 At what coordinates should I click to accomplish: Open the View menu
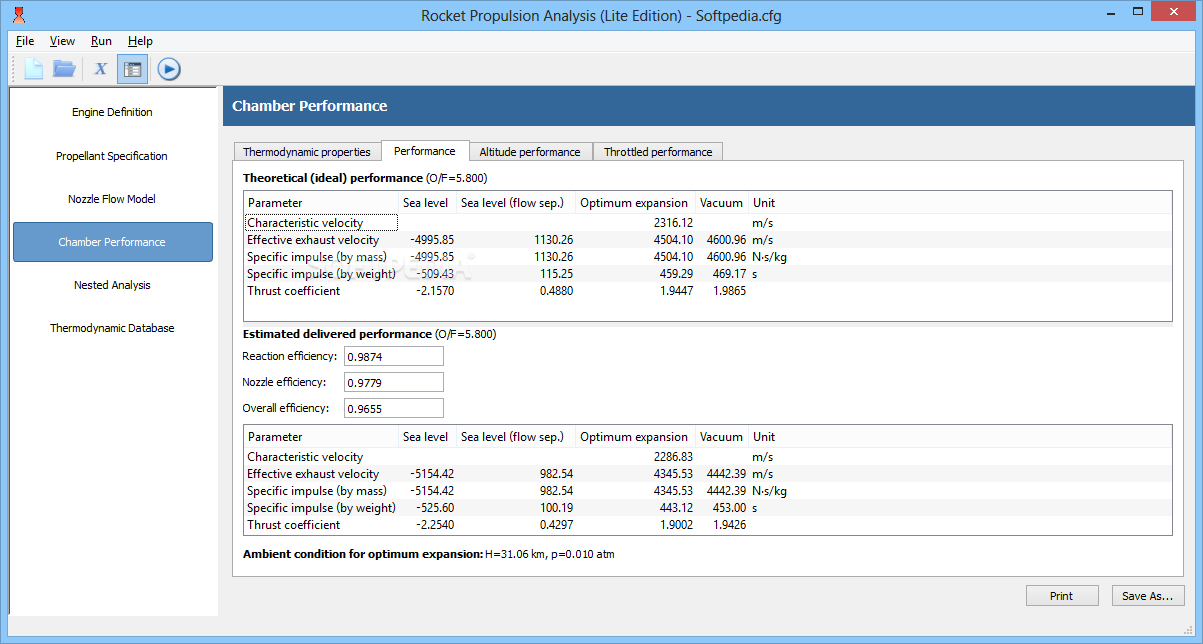(62, 41)
